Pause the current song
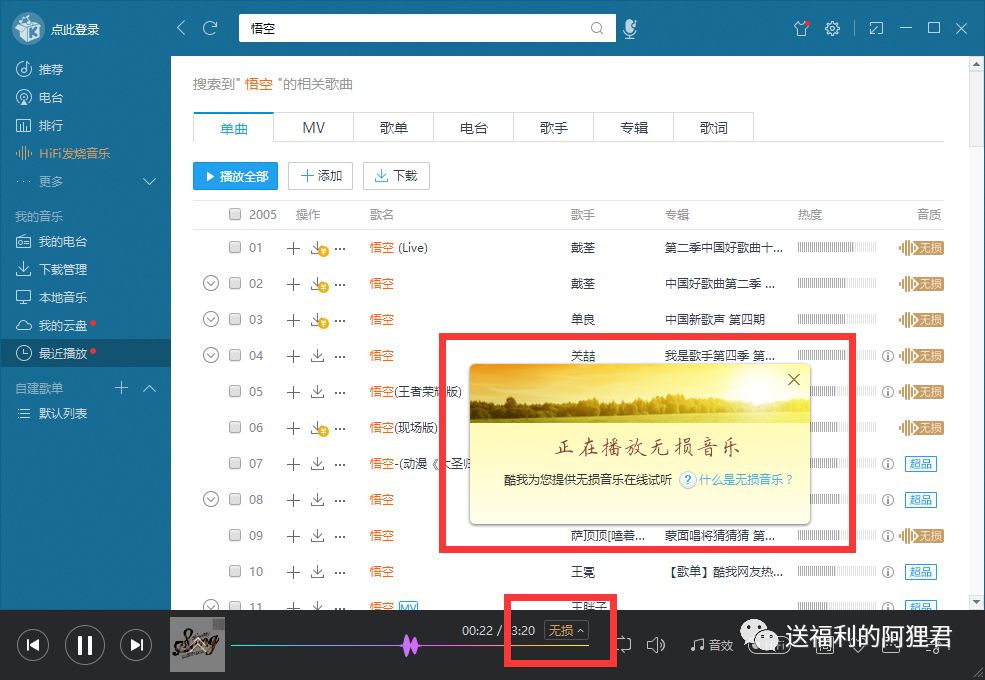Screen dimensions: 985x680 (85, 645)
